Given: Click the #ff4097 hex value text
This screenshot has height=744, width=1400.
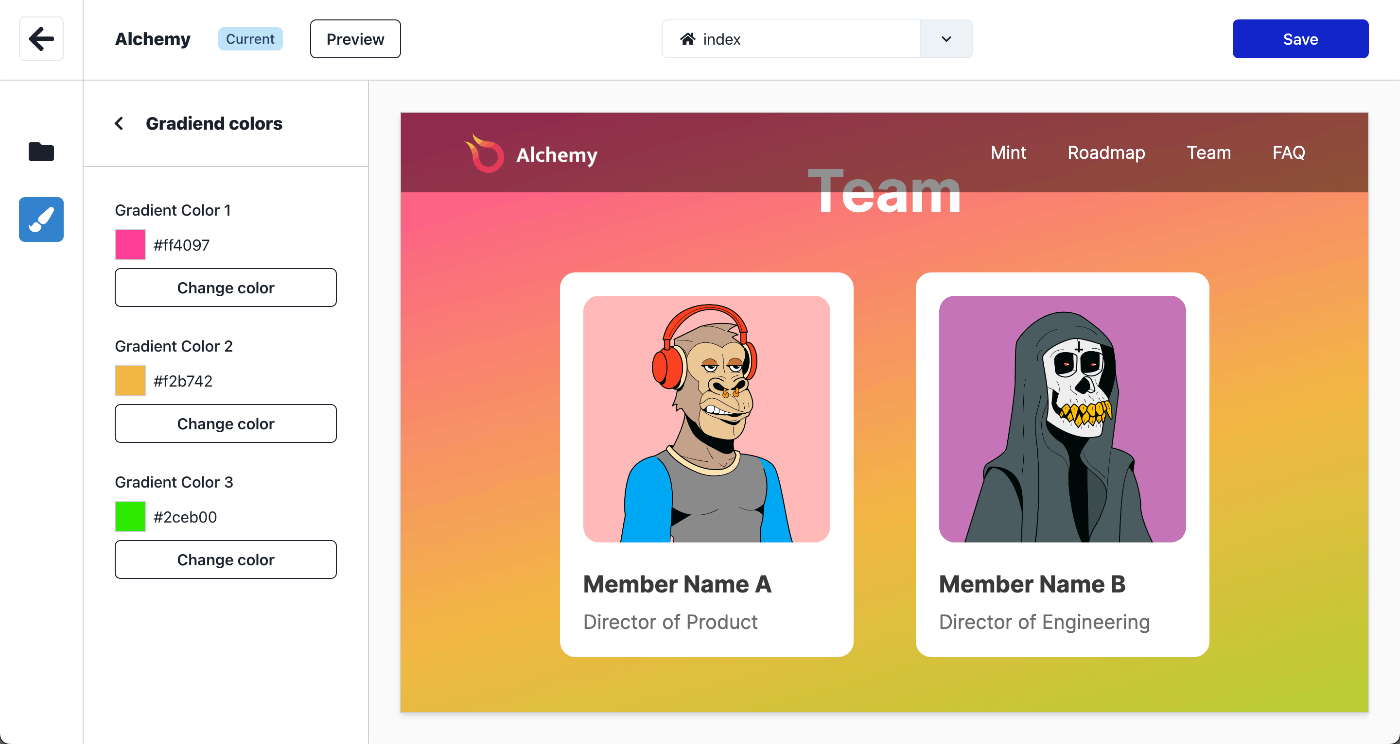Looking at the screenshot, I should tap(181, 245).
